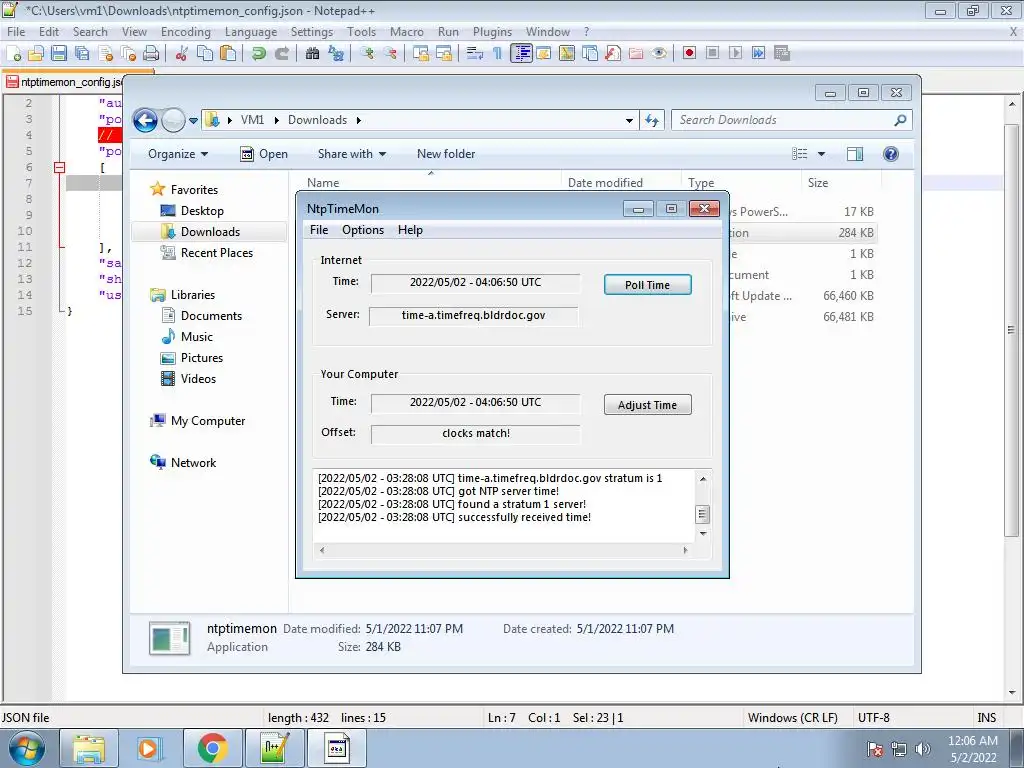Viewport: 1024px width, 768px height.
Task: Click the Explorer Help question mark icon
Action: [x=890, y=154]
